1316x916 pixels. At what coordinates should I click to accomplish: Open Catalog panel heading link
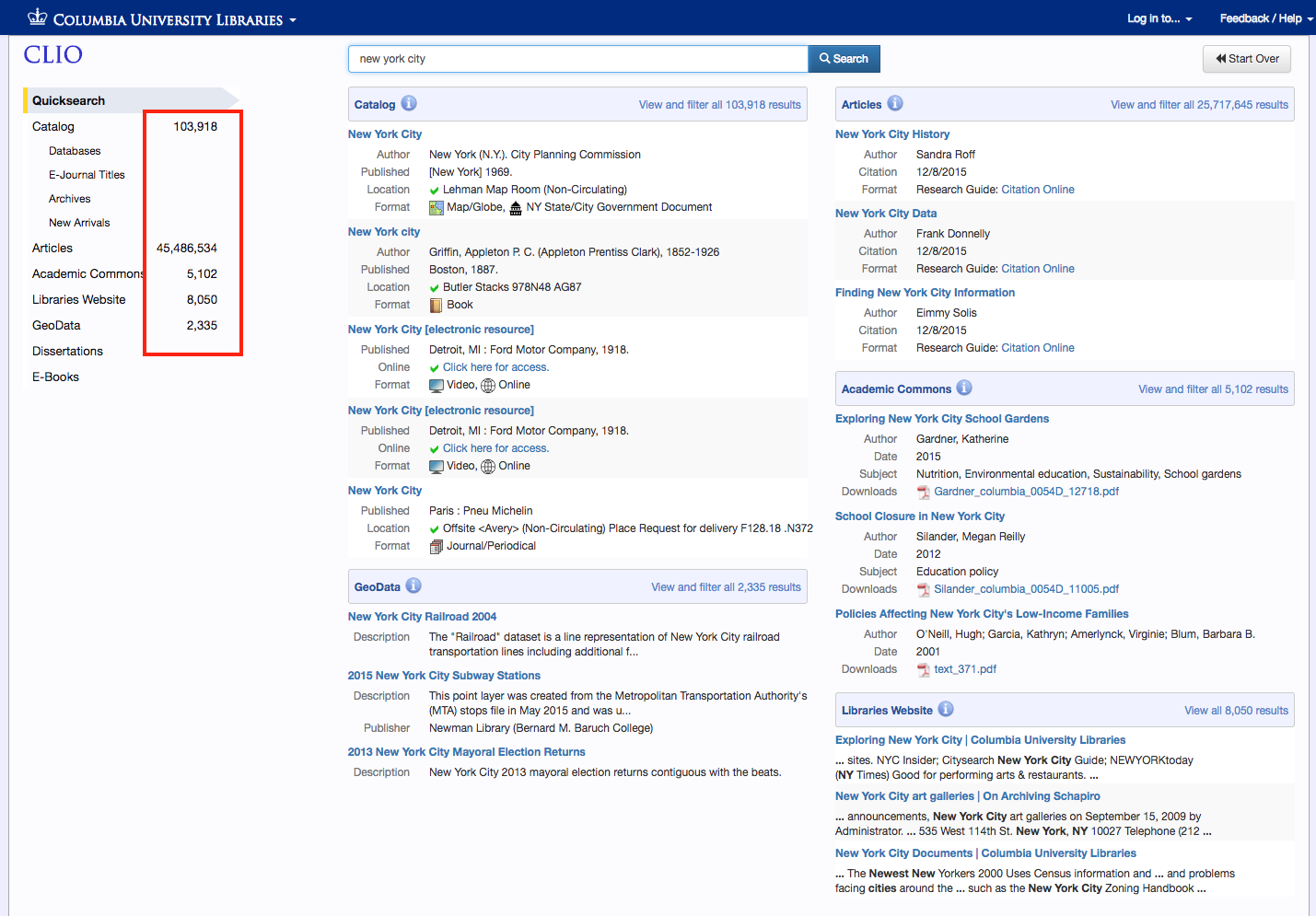[x=375, y=105]
